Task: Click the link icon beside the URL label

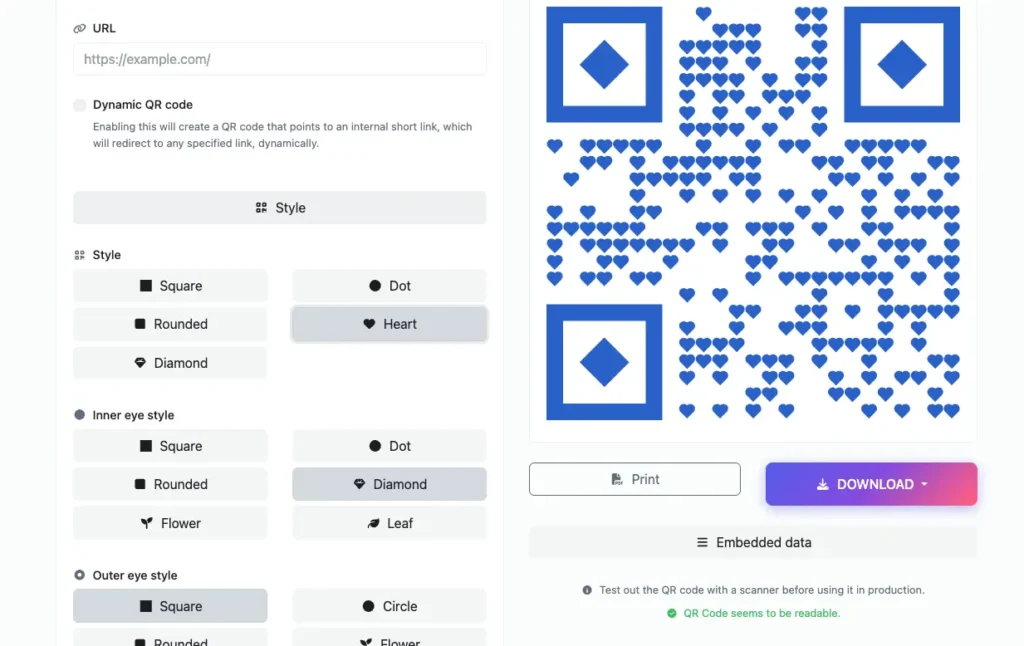Action: (x=80, y=28)
